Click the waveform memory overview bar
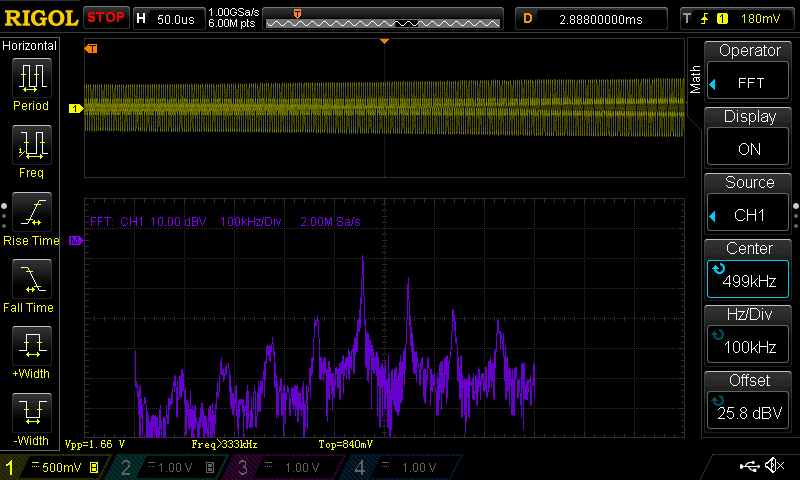The width and height of the screenshot is (800, 480). click(x=383, y=19)
